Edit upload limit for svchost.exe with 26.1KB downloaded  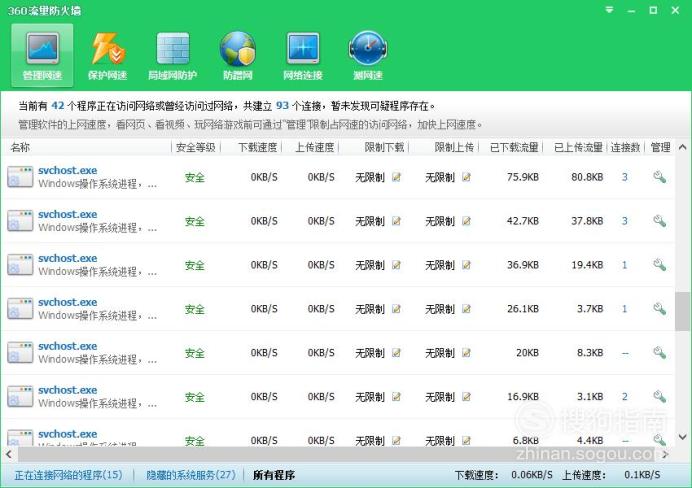[466, 309]
